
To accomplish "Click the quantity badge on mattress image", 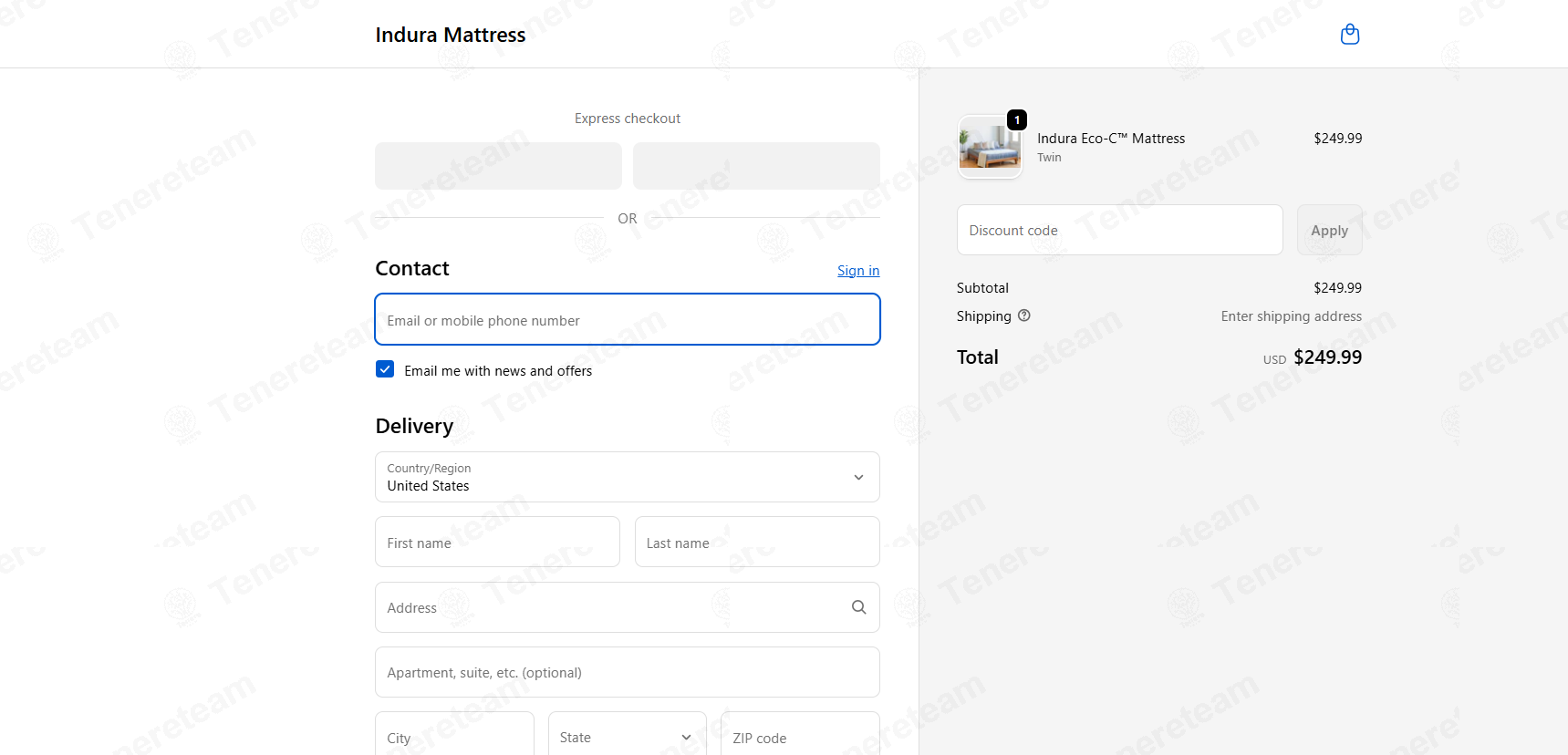I will coord(1017,120).
